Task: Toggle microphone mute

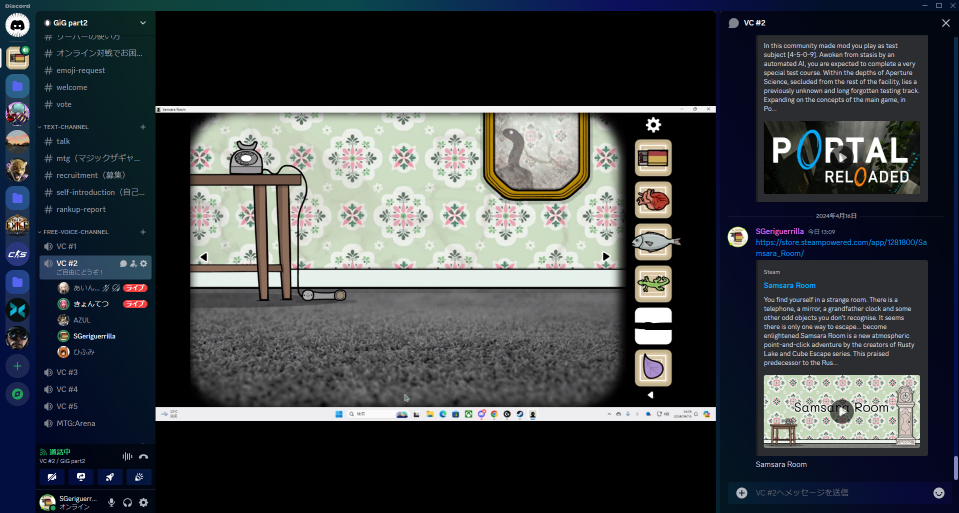Action: click(111, 503)
